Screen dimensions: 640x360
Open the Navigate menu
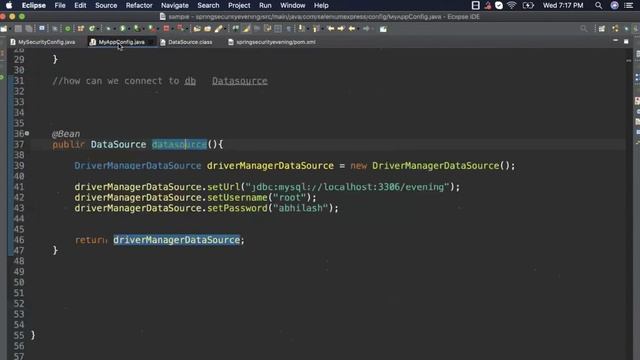[175, 5]
